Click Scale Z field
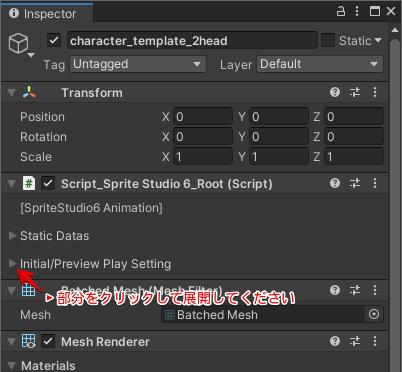Screen dimensions: 402x372 354,157
